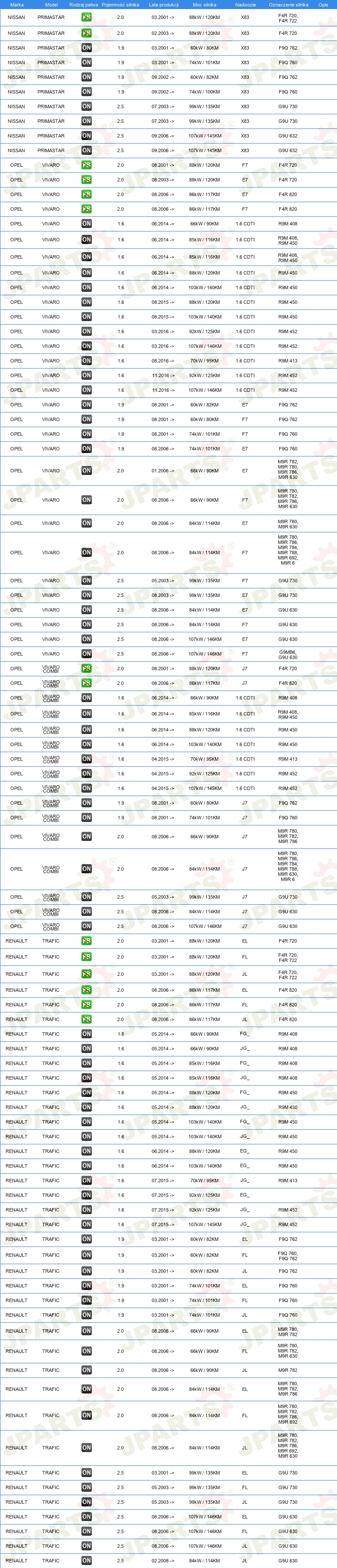Click petrol icon in VIVARO COMBI J7 F4R 820 row
The width and height of the screenshot is (337, 1568).
86,682
